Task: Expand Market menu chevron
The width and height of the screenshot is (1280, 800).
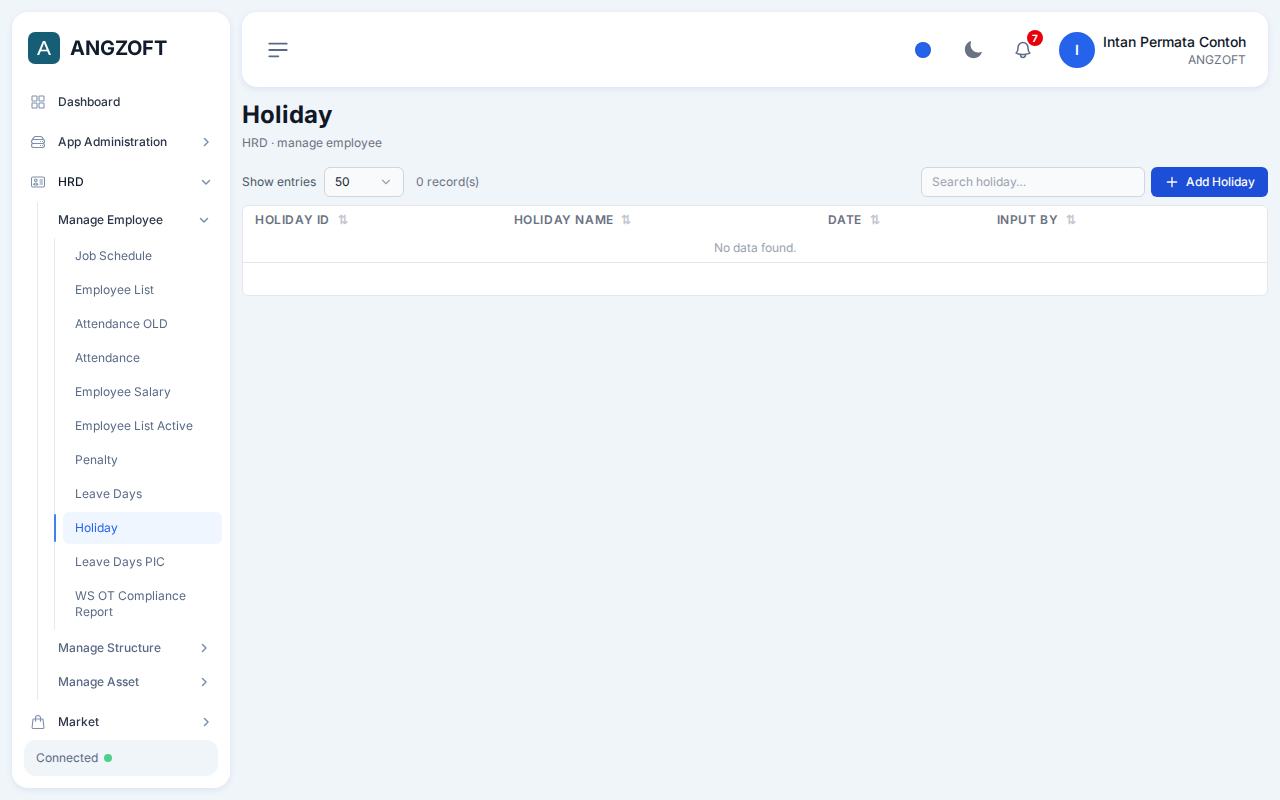Action: [x=206, y=722]
